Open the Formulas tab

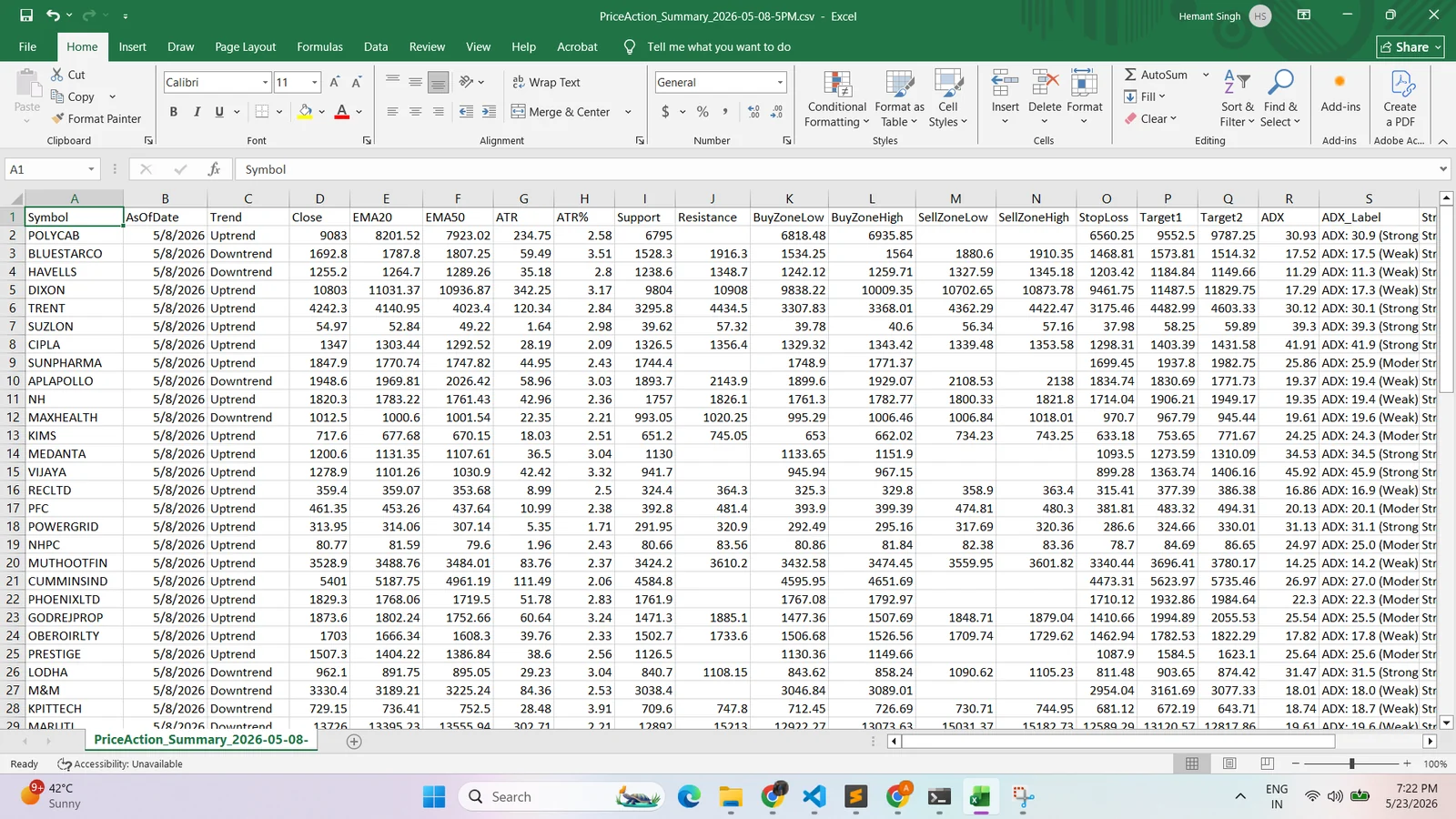pyautogui.click(x=319, y=46)
